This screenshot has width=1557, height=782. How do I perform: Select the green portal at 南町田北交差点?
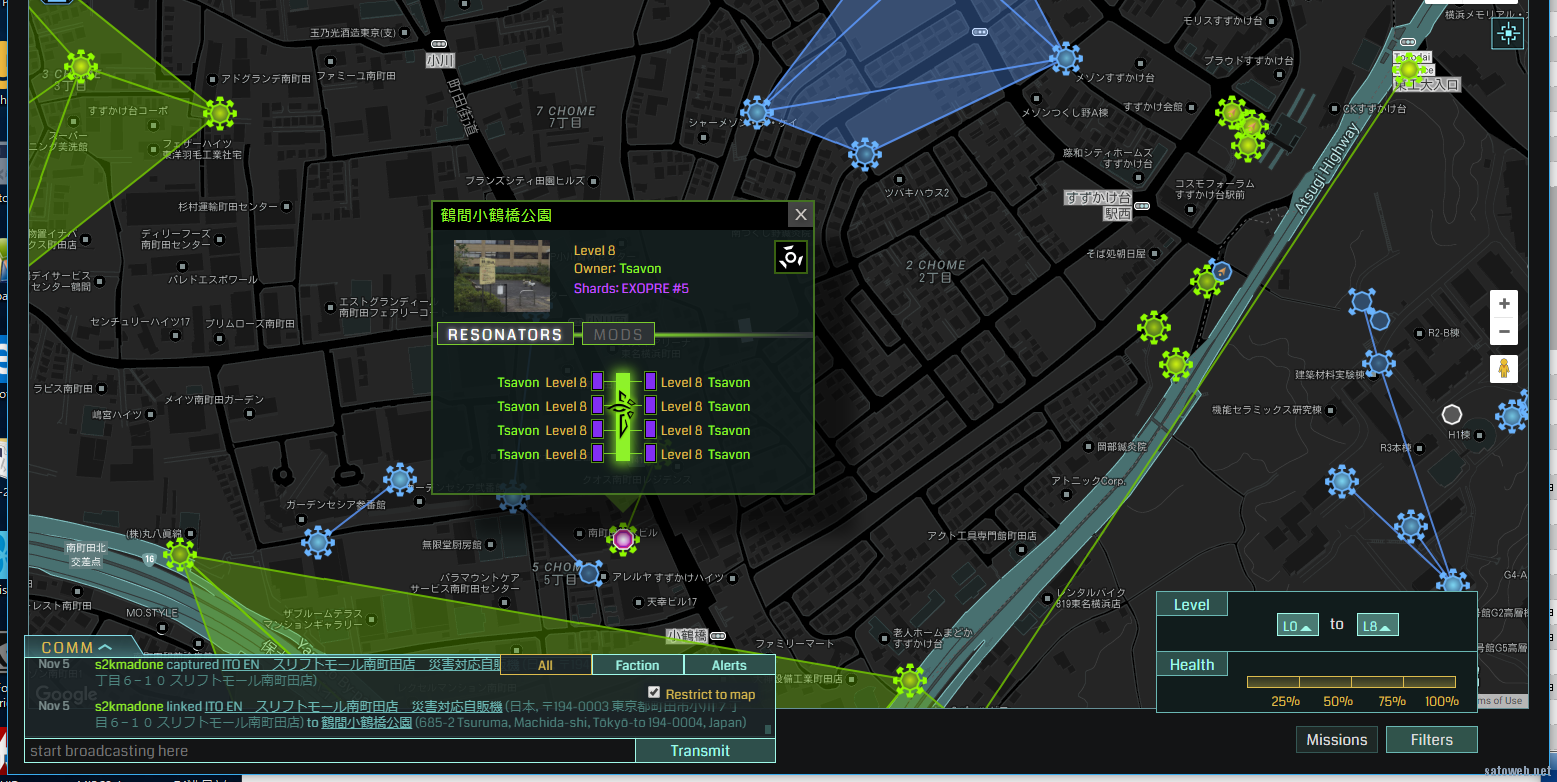(180, 554)
